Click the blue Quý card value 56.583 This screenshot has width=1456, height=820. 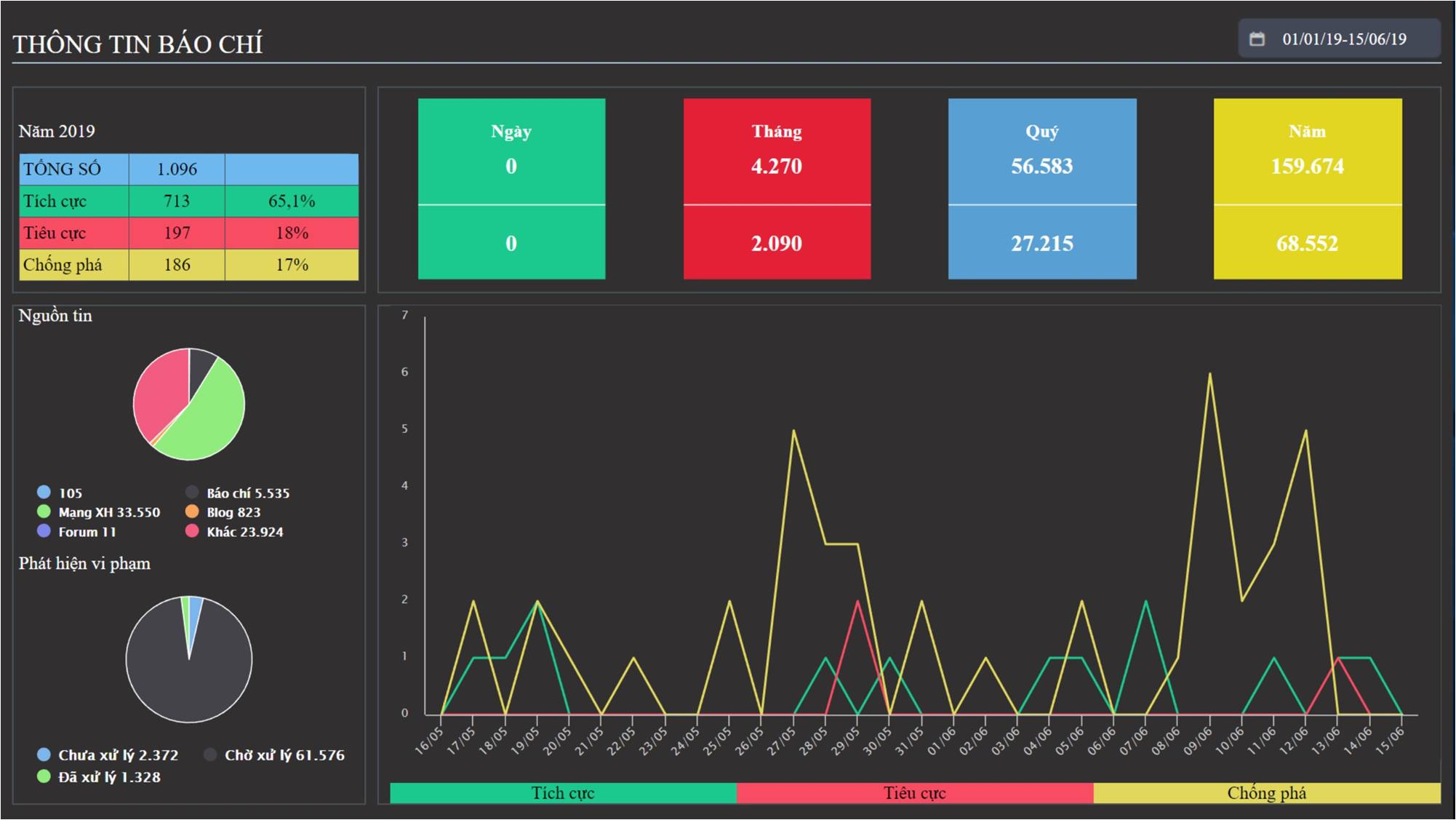[1041, 167]
